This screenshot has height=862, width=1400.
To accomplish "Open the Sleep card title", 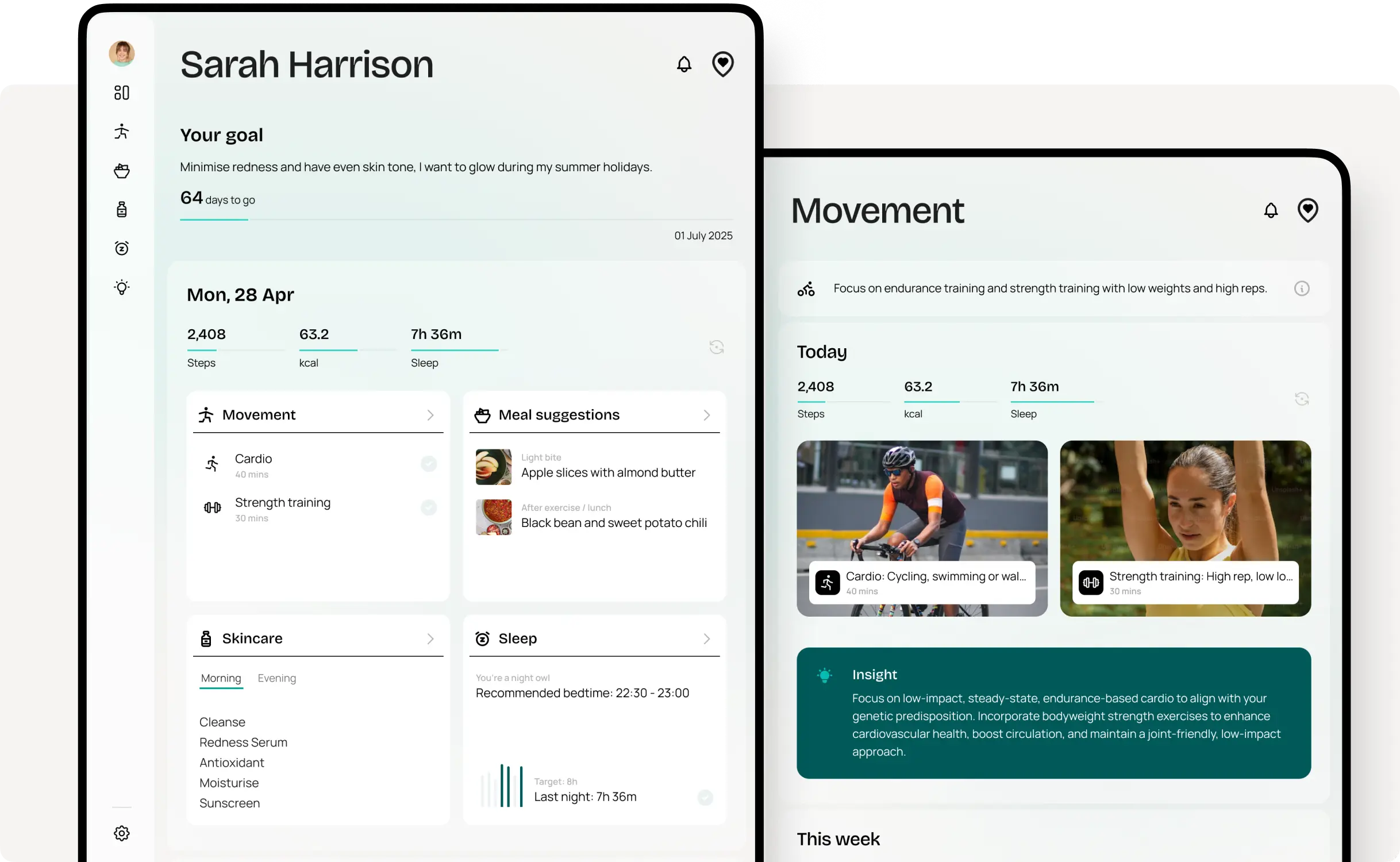I will coord(518,638).
